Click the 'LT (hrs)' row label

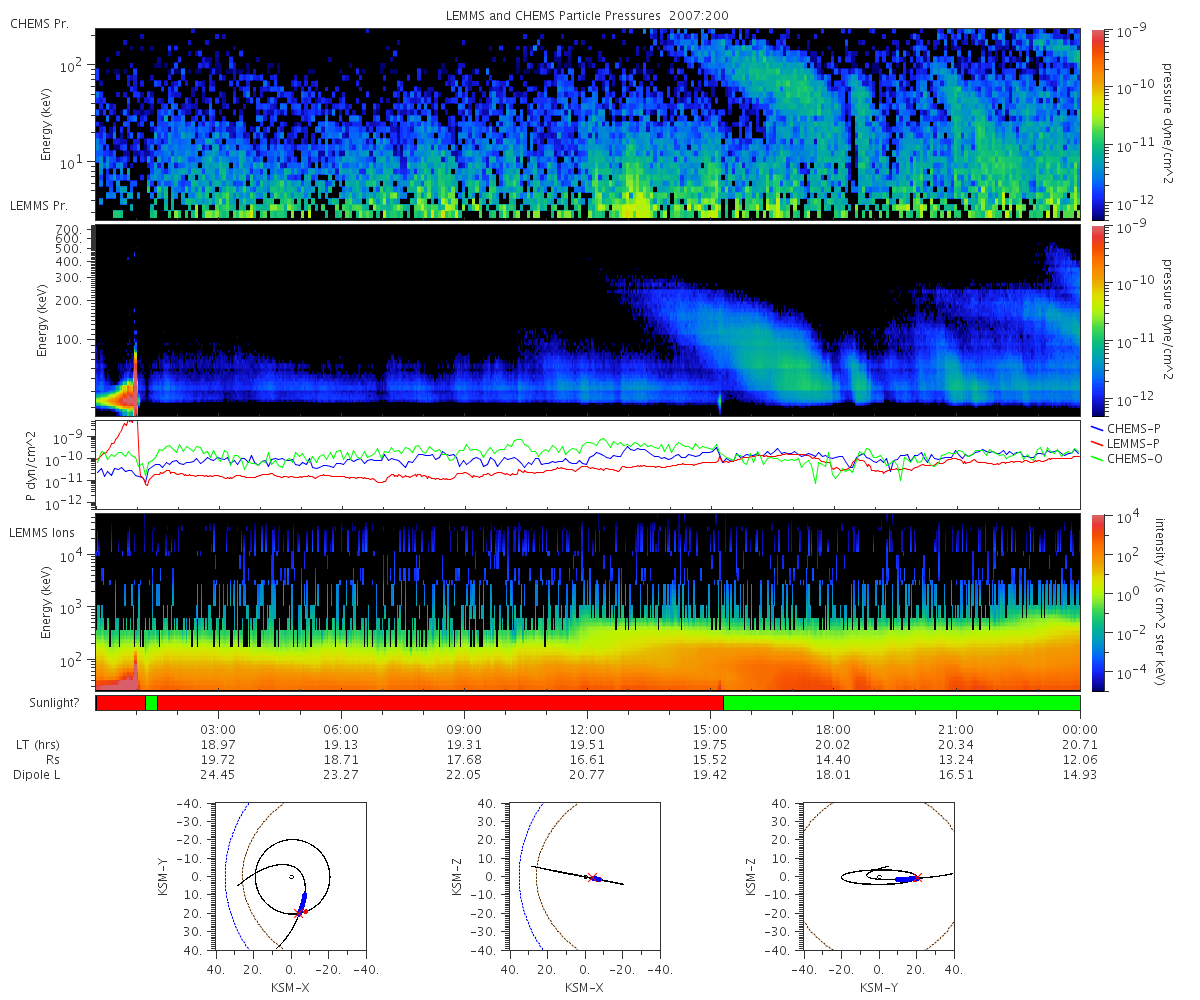pyautogui.click(x=37, y=745)
